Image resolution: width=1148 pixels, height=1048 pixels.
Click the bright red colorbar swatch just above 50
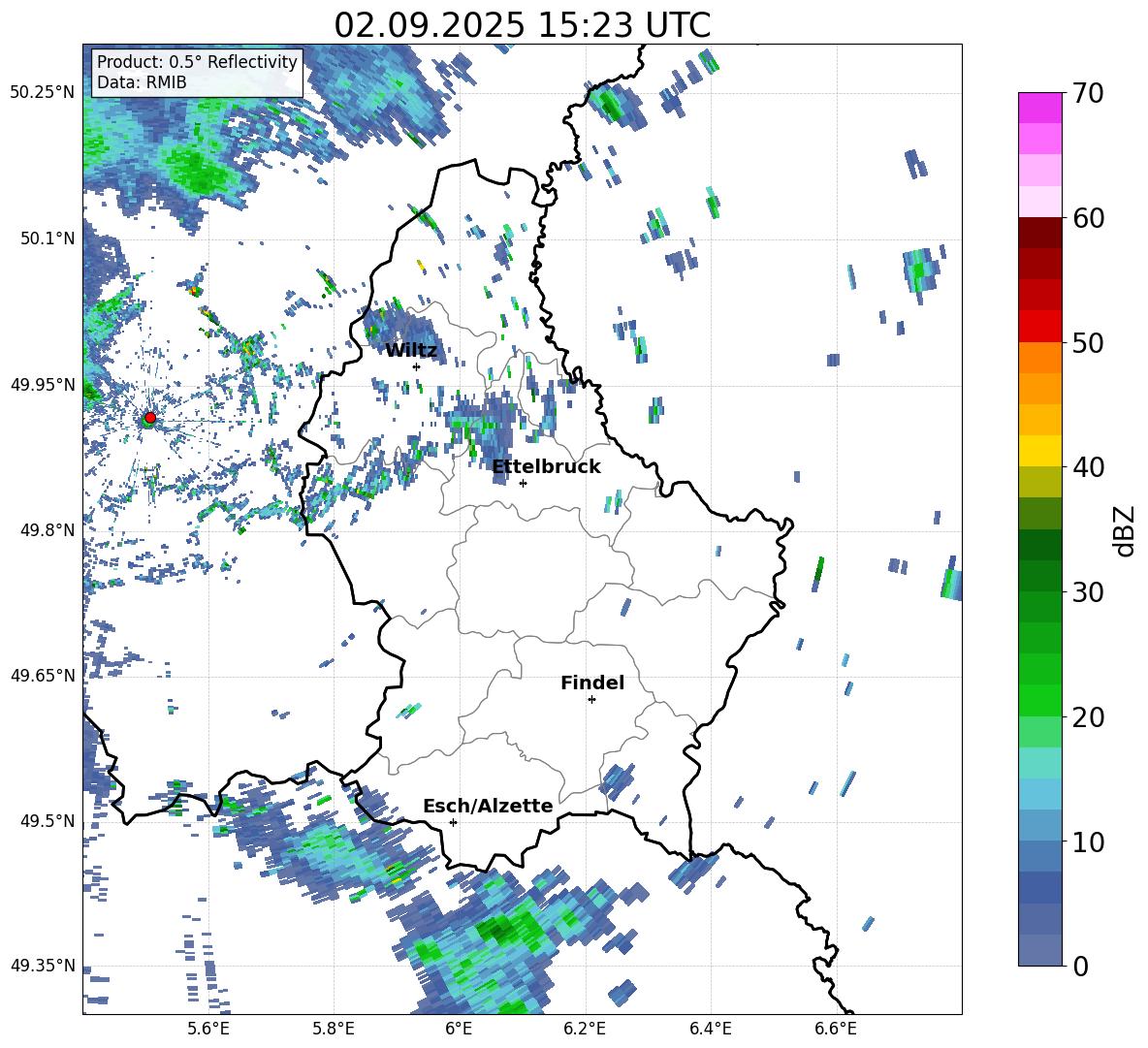(x=1039, y=327)
